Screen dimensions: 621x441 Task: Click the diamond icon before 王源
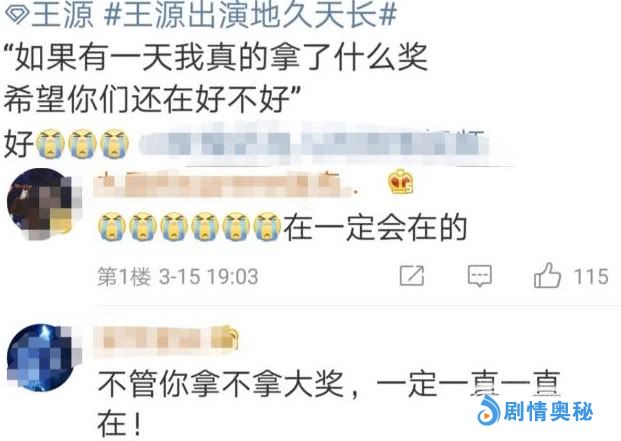(17, 16)
